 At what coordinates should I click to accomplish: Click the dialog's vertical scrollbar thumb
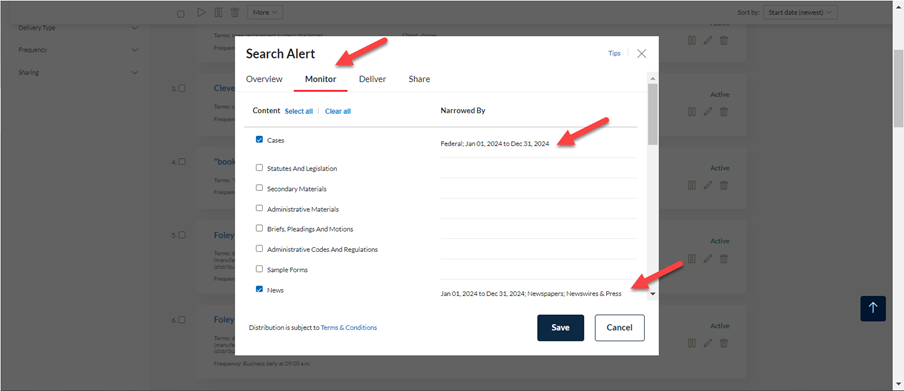653,114
